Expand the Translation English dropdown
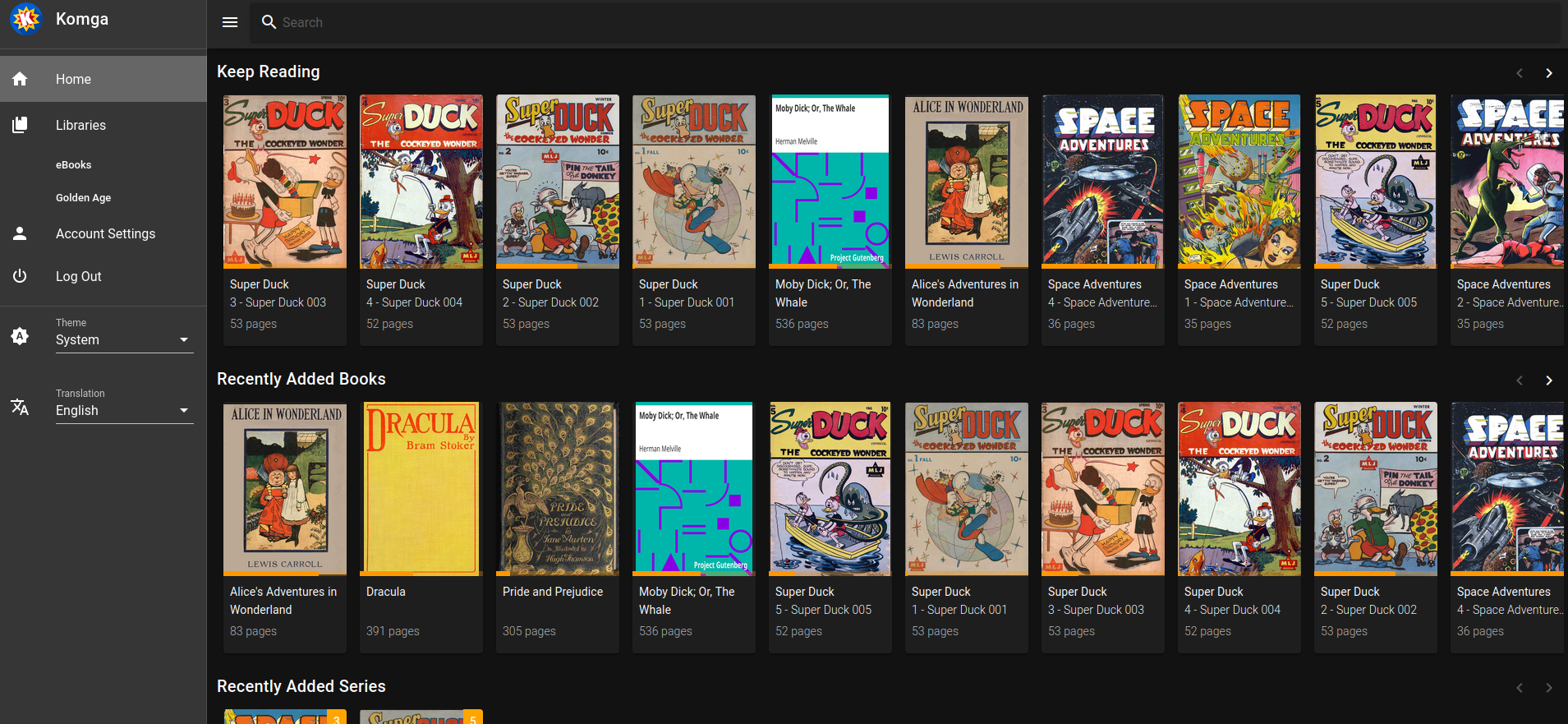 coord(123,410)
